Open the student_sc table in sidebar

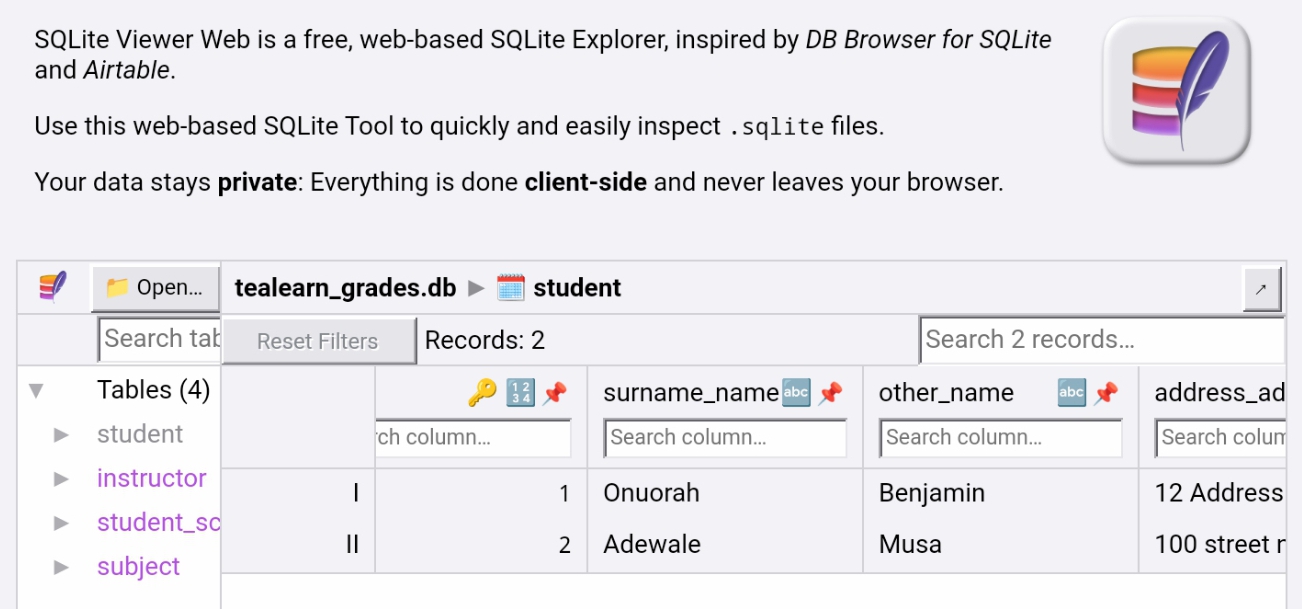click(158, 522)
